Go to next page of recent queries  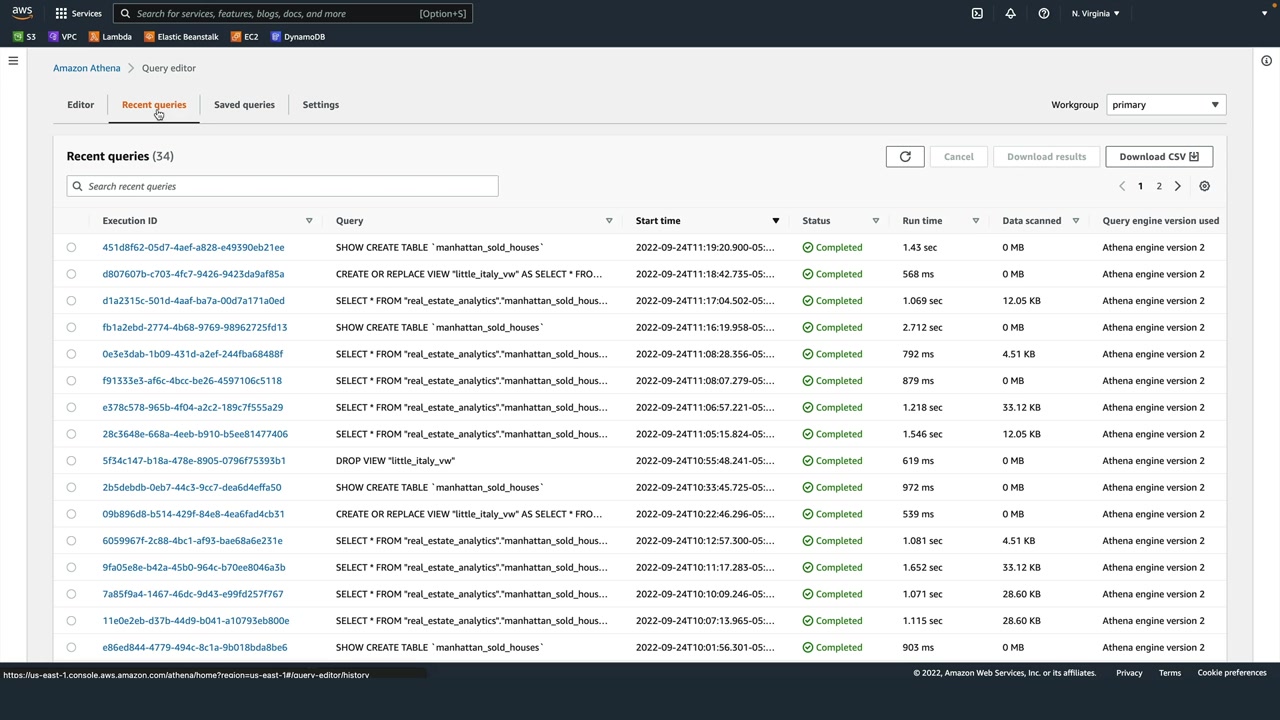1177,186
